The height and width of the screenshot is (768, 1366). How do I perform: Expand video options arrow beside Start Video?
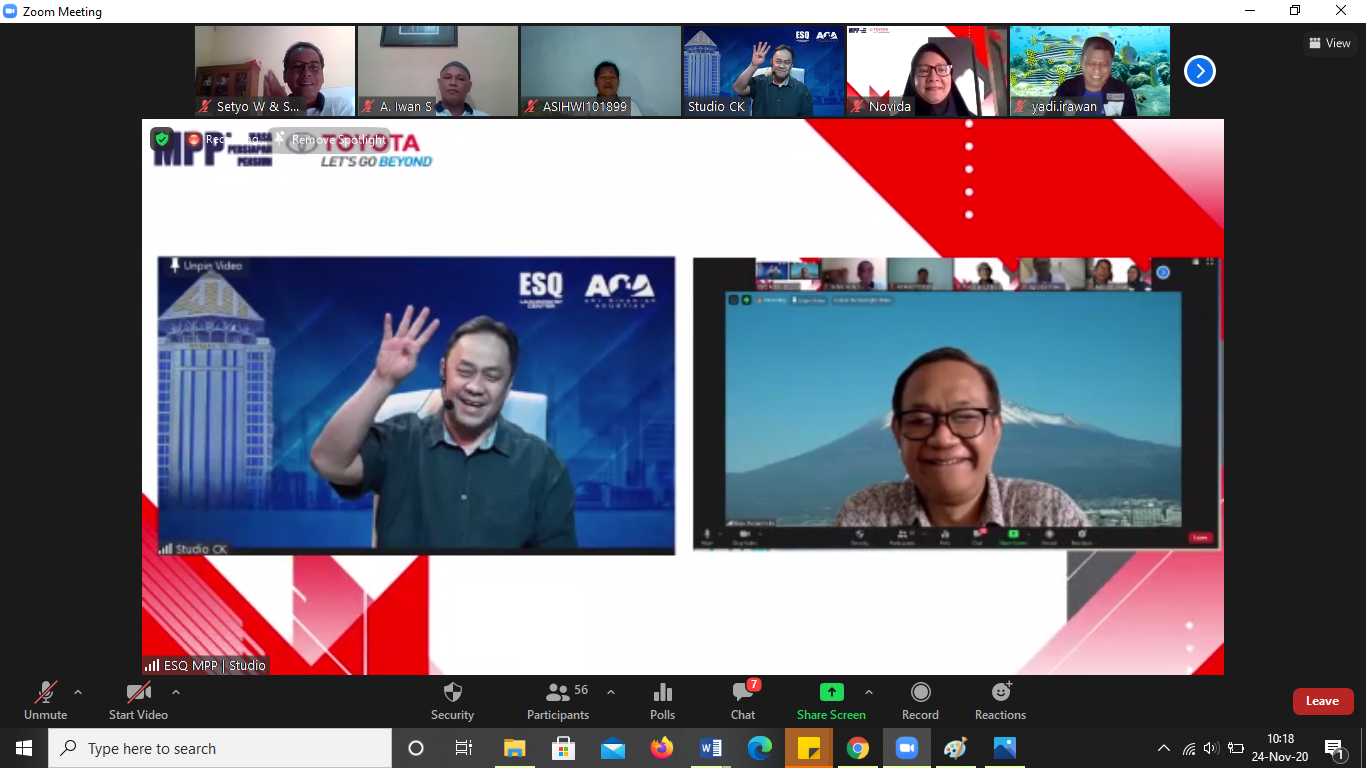tap(176, 692)
